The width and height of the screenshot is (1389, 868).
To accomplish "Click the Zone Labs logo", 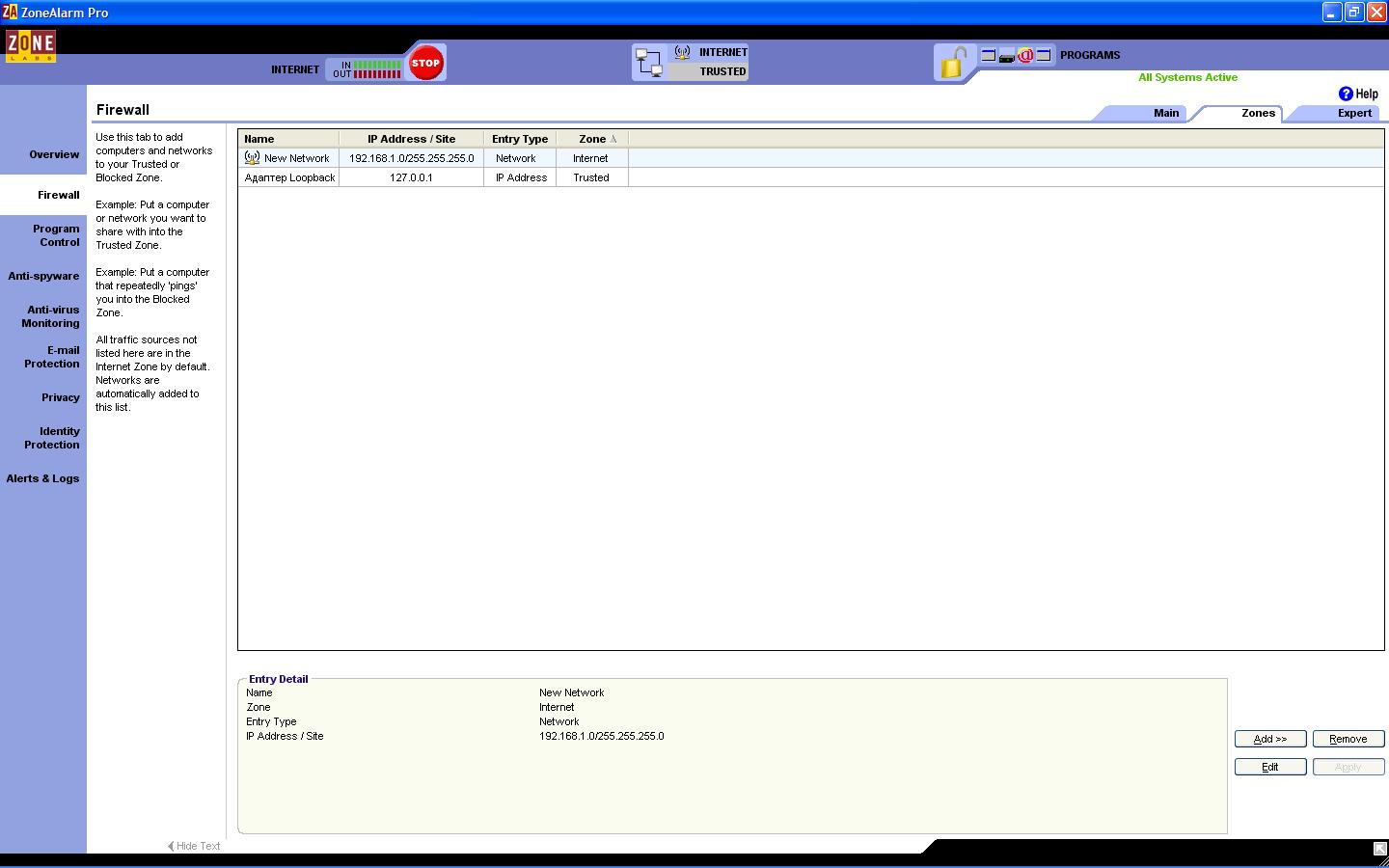I will 31,46.
